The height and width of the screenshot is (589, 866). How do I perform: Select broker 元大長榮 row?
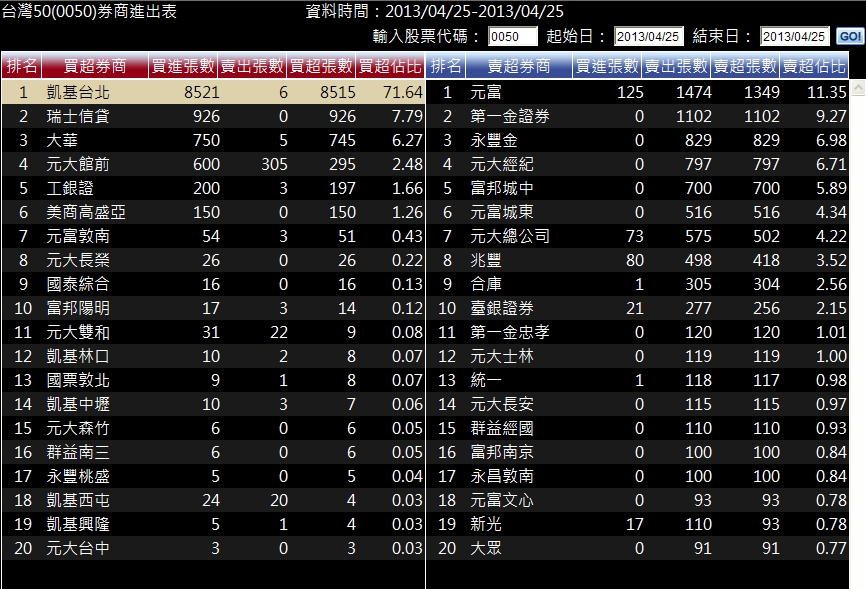coord(213,260)
